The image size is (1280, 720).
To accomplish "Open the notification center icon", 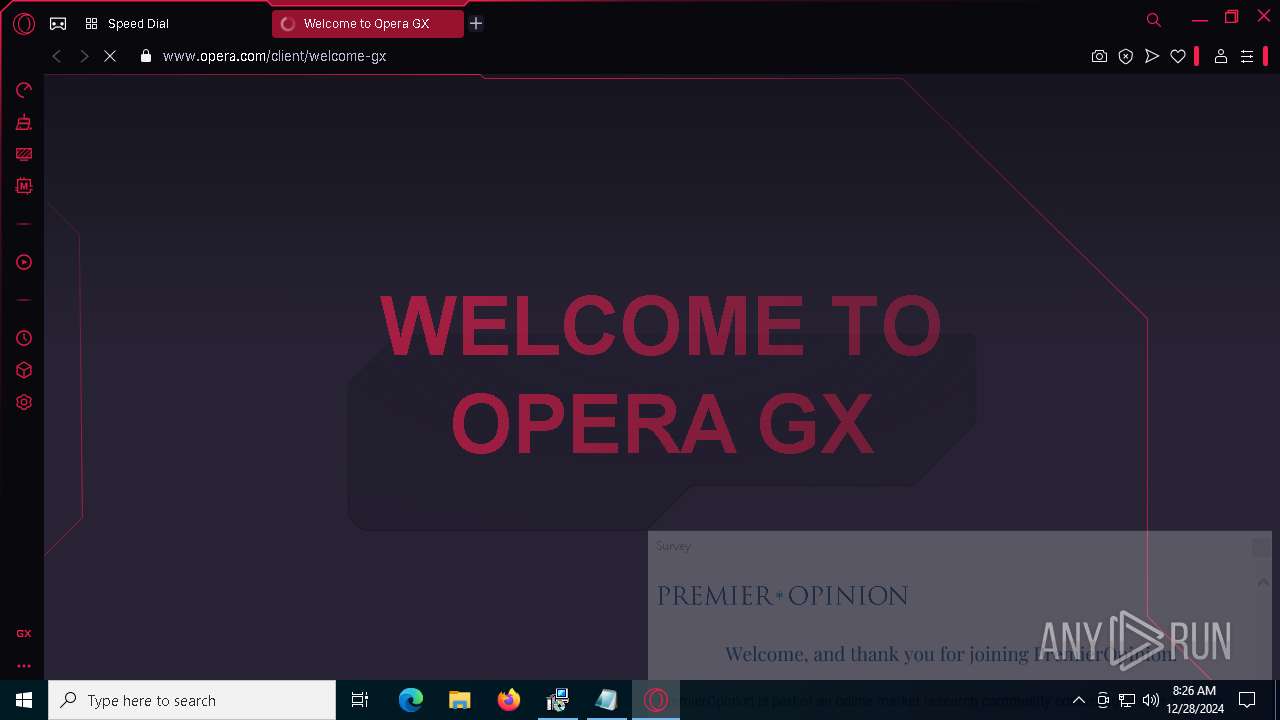I will (x=1247, y=700).
